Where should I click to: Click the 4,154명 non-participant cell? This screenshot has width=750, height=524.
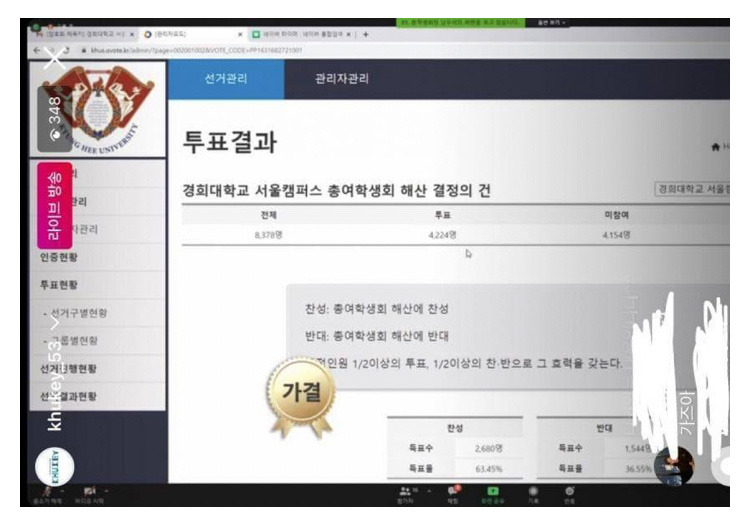[x=617, y=235]
